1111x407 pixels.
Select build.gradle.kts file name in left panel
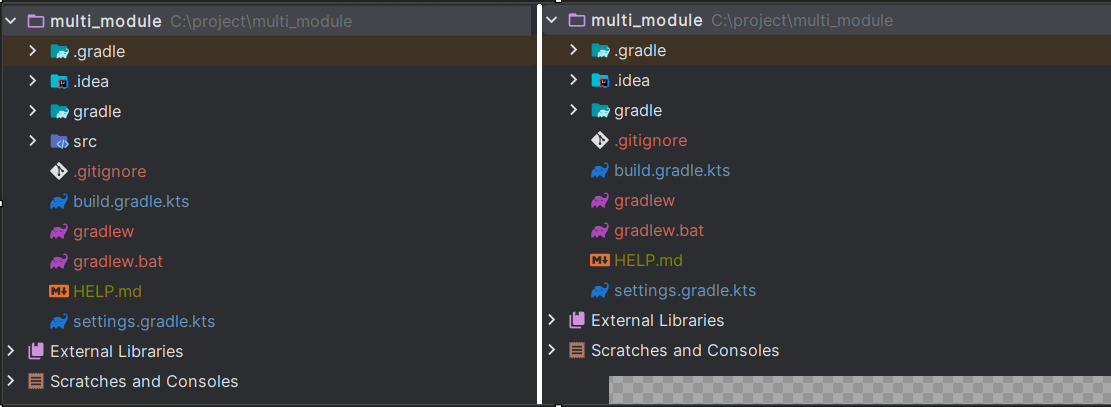click(x=131, y=202)
